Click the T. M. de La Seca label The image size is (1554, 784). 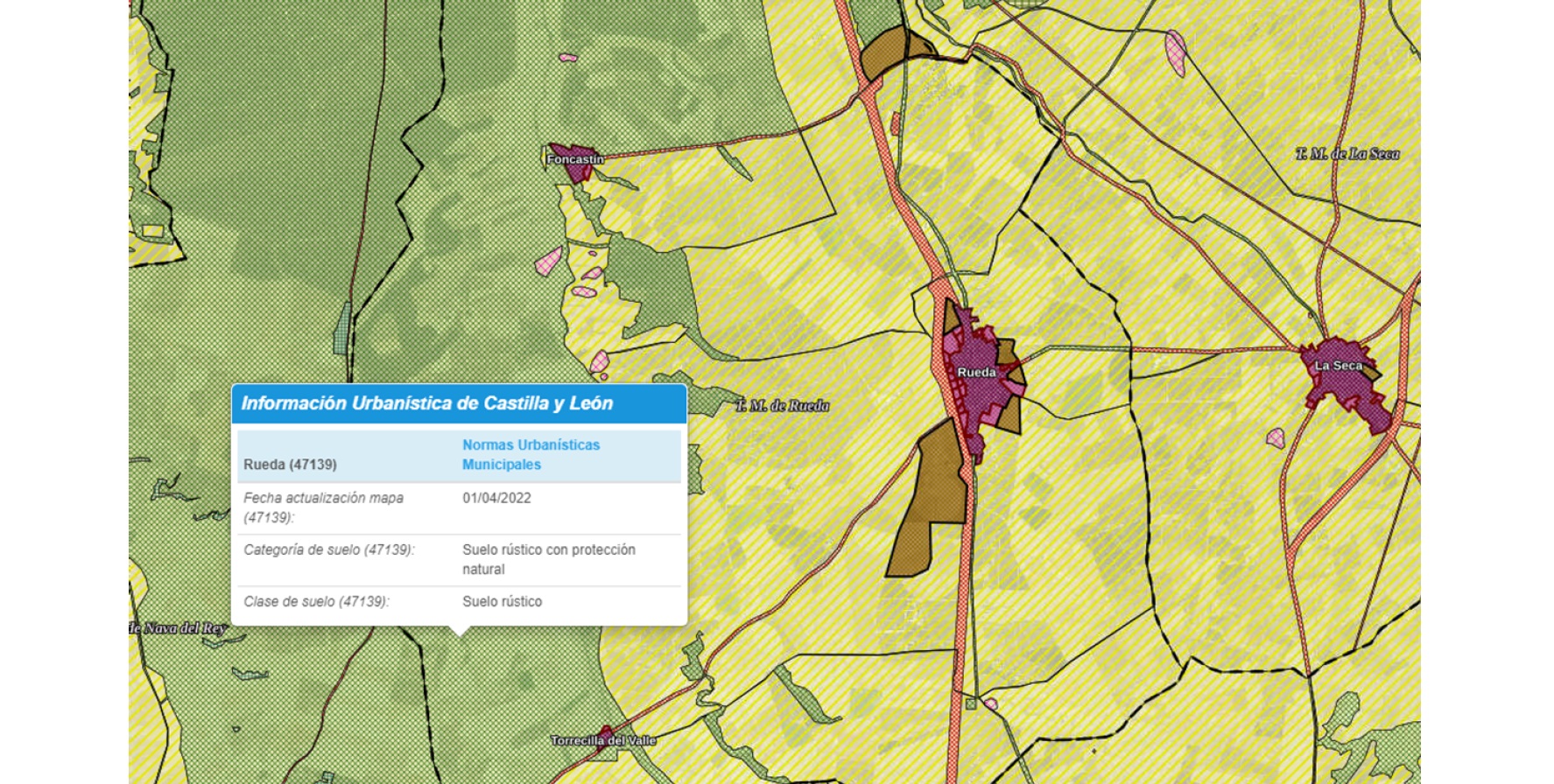point(1347,154)
